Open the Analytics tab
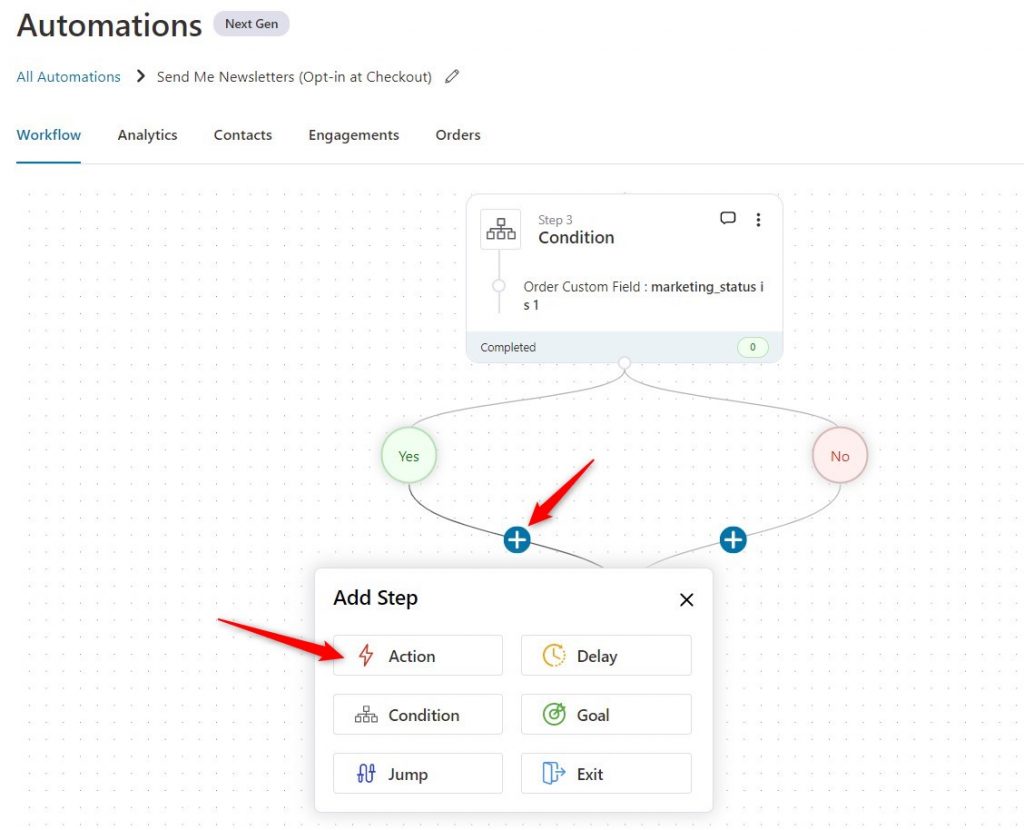 148,135
